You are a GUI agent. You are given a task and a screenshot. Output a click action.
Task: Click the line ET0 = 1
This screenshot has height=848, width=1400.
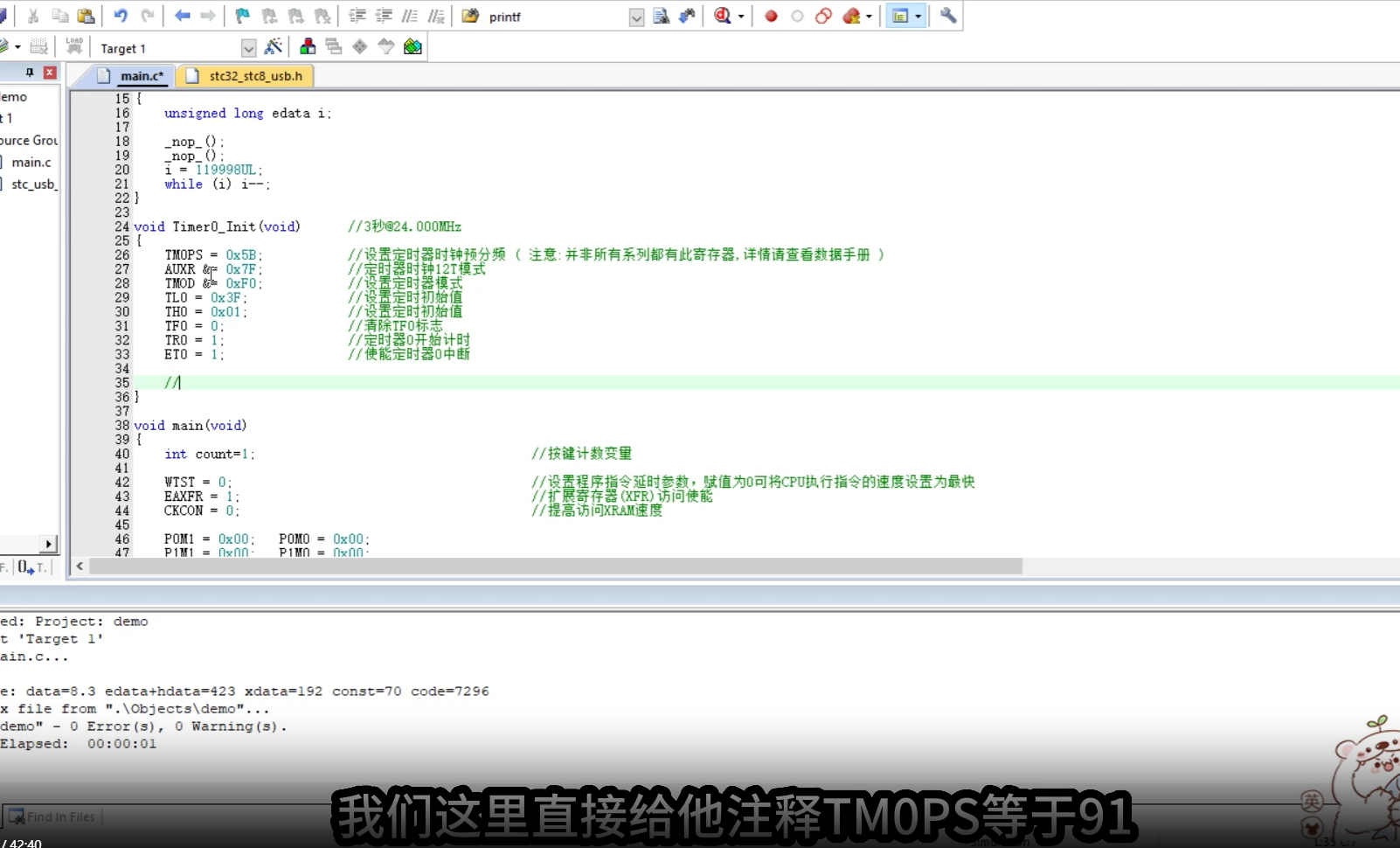coord(194,354)
